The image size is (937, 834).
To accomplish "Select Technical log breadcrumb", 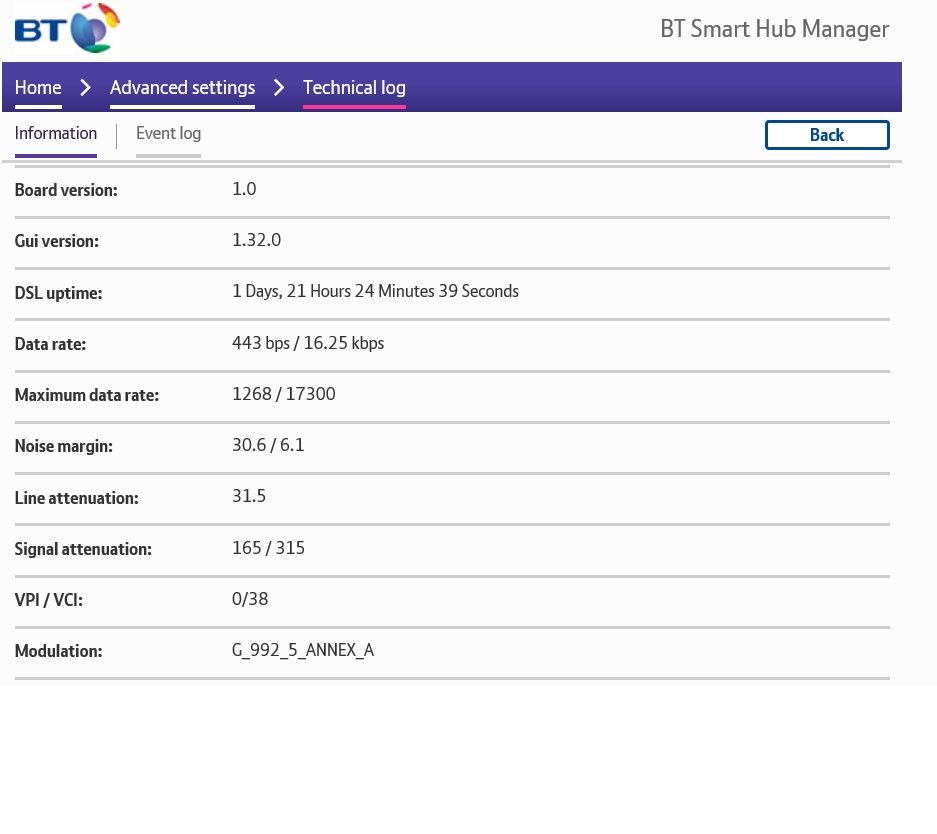I will pos(354,88).
